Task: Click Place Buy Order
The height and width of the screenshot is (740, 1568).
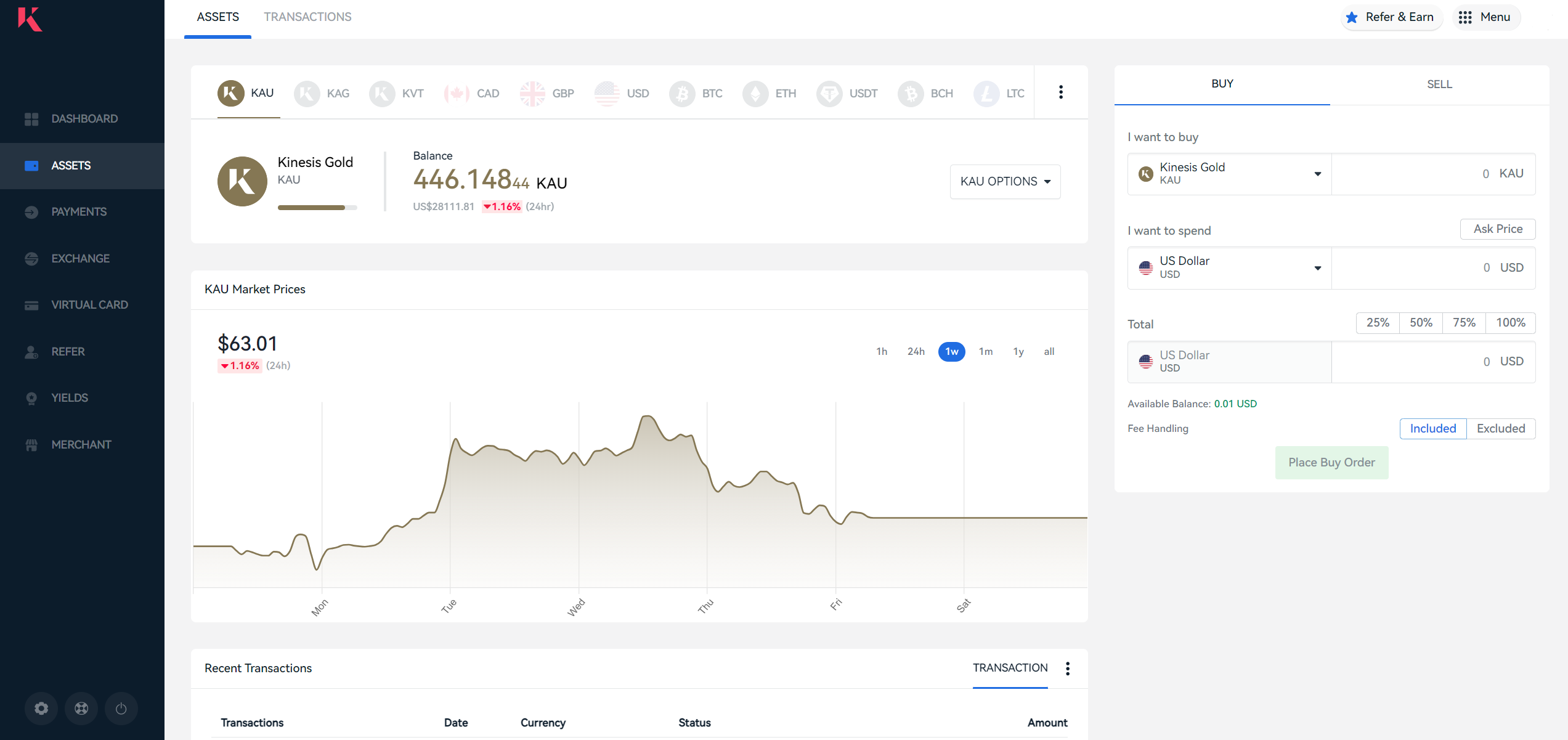Action: 1331,463
